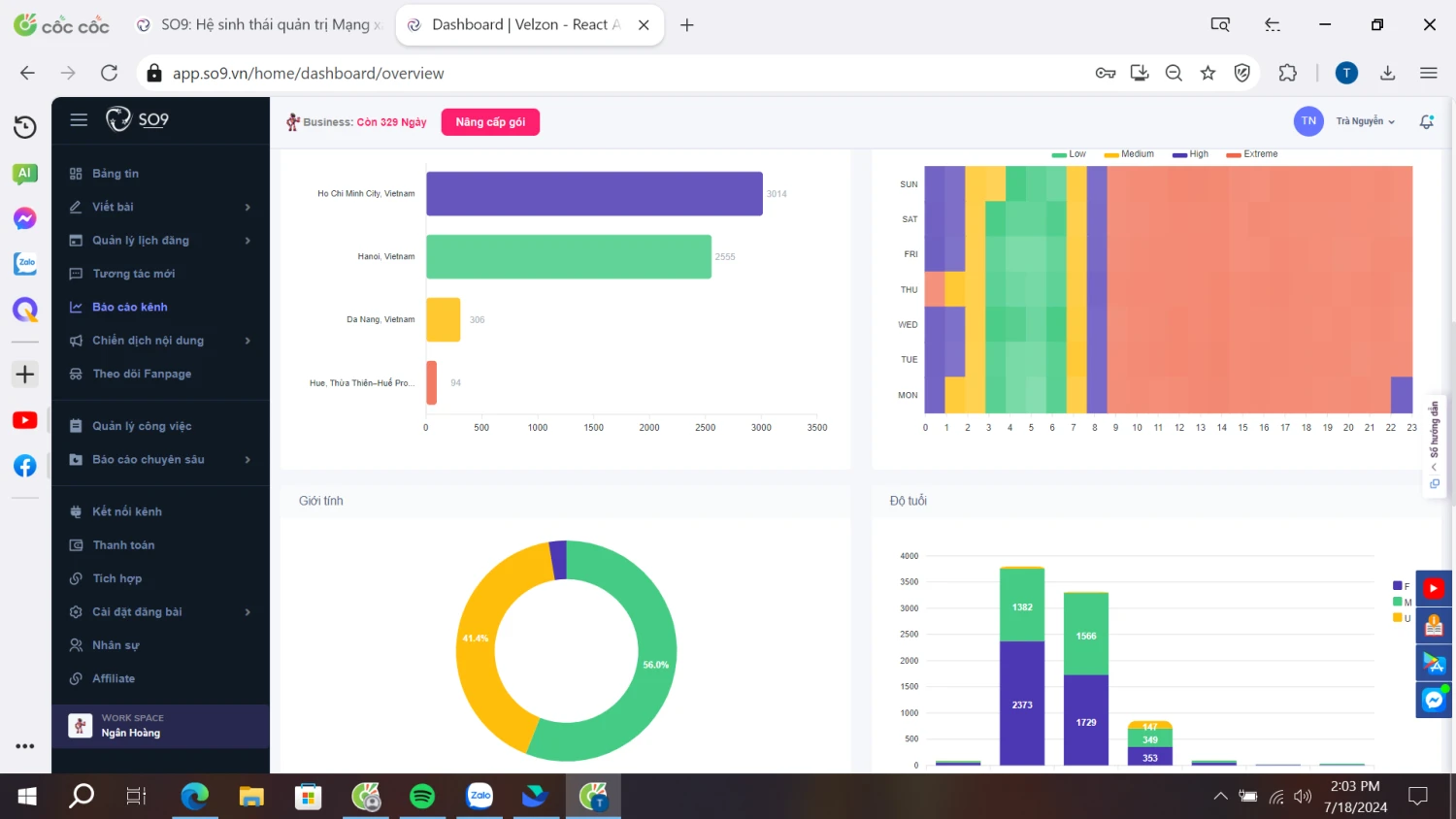The height and width of the screenshot is (819, 1456).
Task: Open the floating Messenger side button
Action: [1434, 700]
